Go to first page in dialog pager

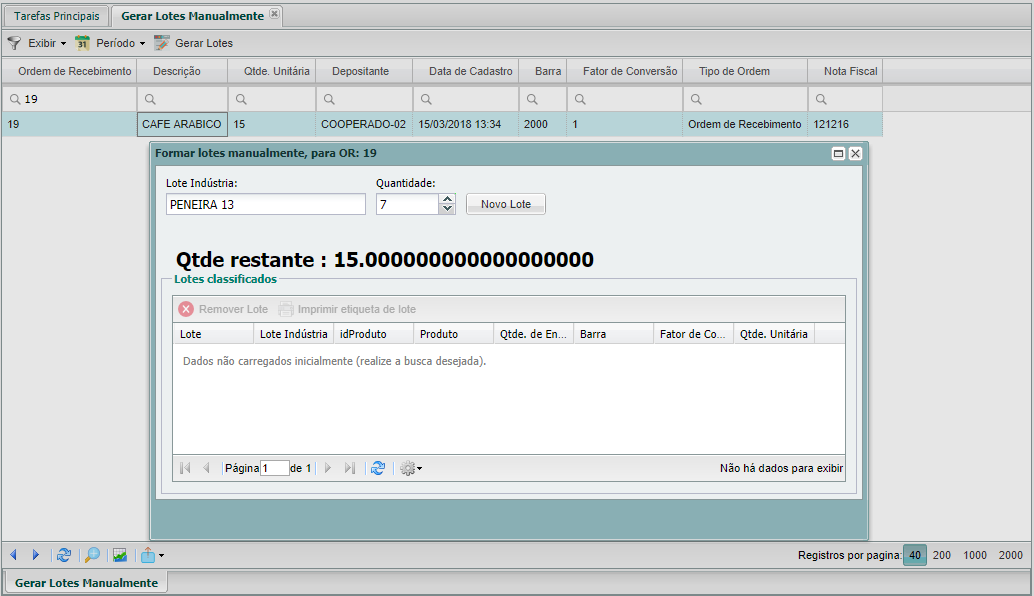click(185, 468)
